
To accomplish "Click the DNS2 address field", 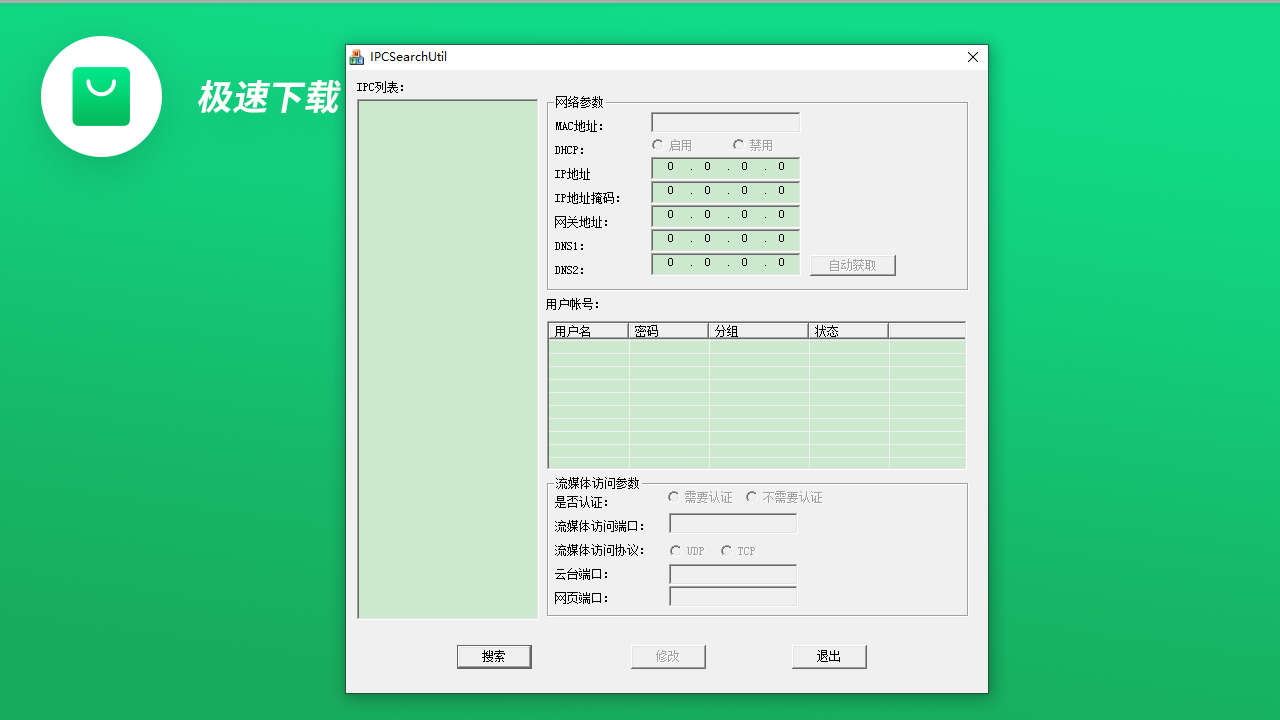I will [x=726, y=264].
